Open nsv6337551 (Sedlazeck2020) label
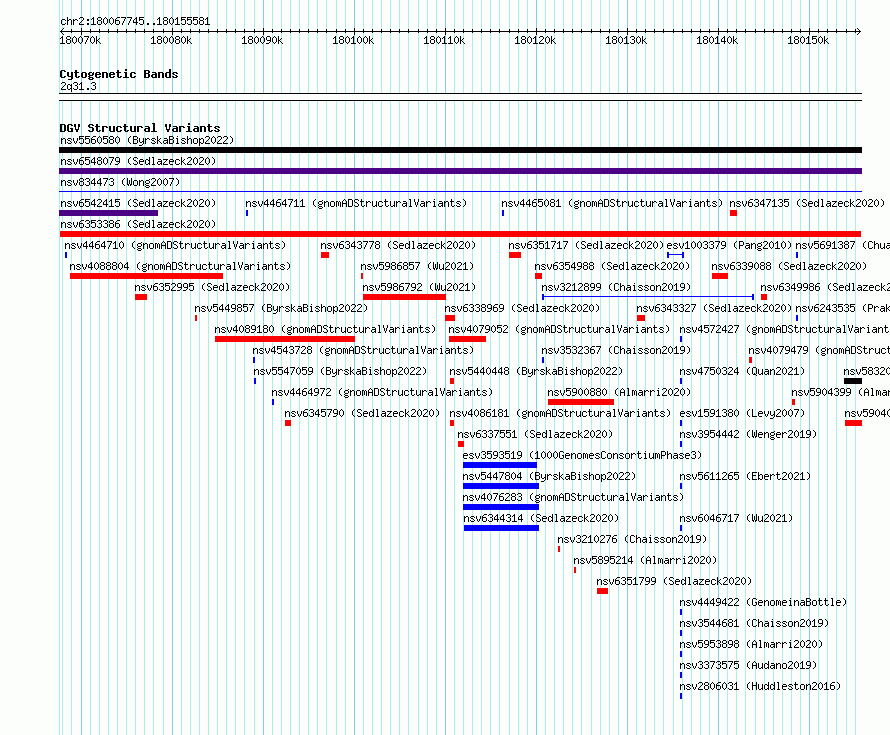Screen dimensions: 890x735 click(x=535, y=434)
